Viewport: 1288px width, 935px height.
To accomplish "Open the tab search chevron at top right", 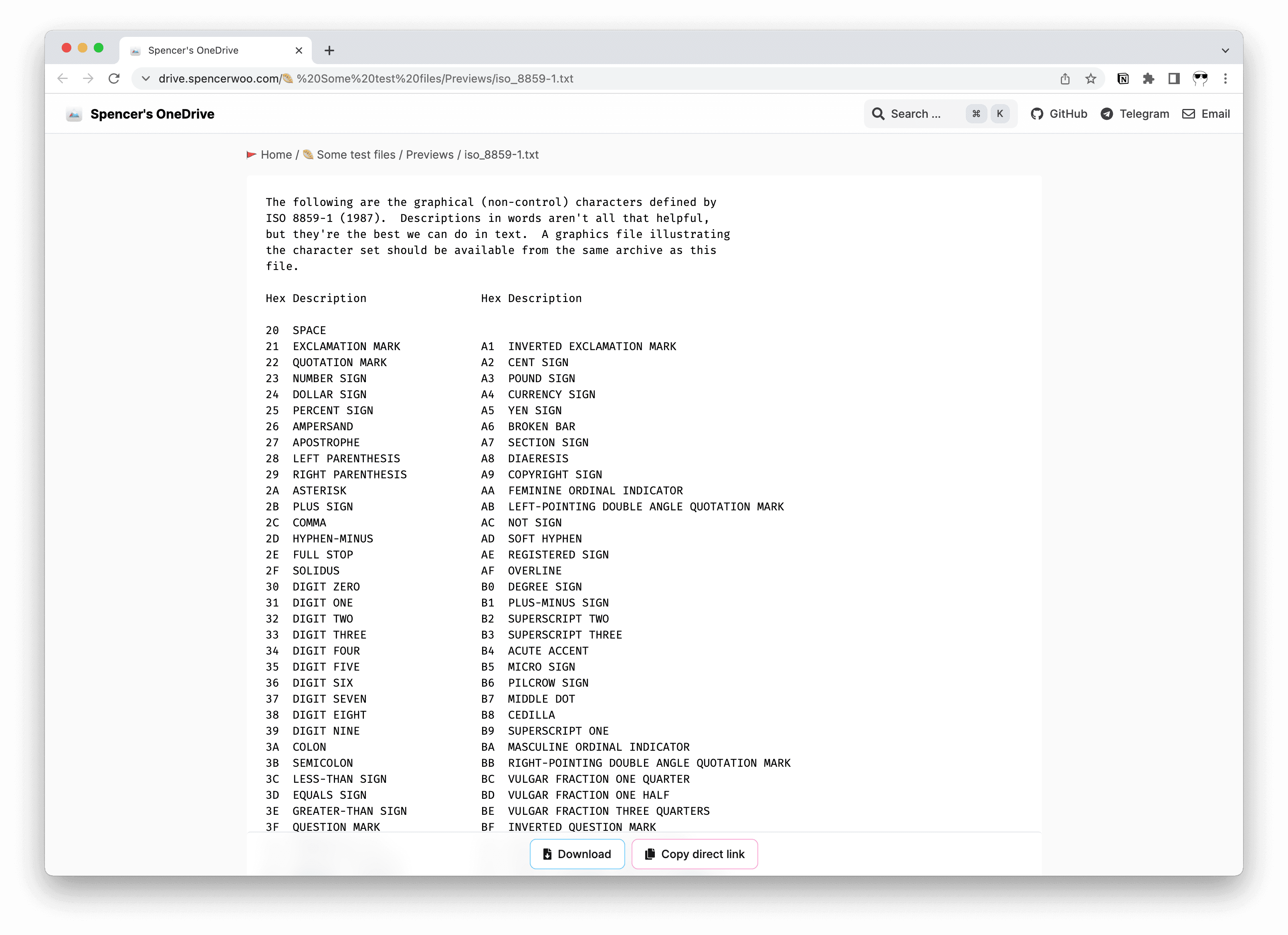I will click(x=1224, y=50).
